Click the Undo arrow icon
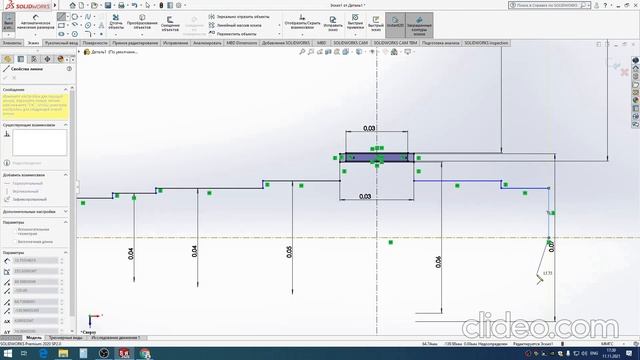640x360 pixels. point(134,5)
